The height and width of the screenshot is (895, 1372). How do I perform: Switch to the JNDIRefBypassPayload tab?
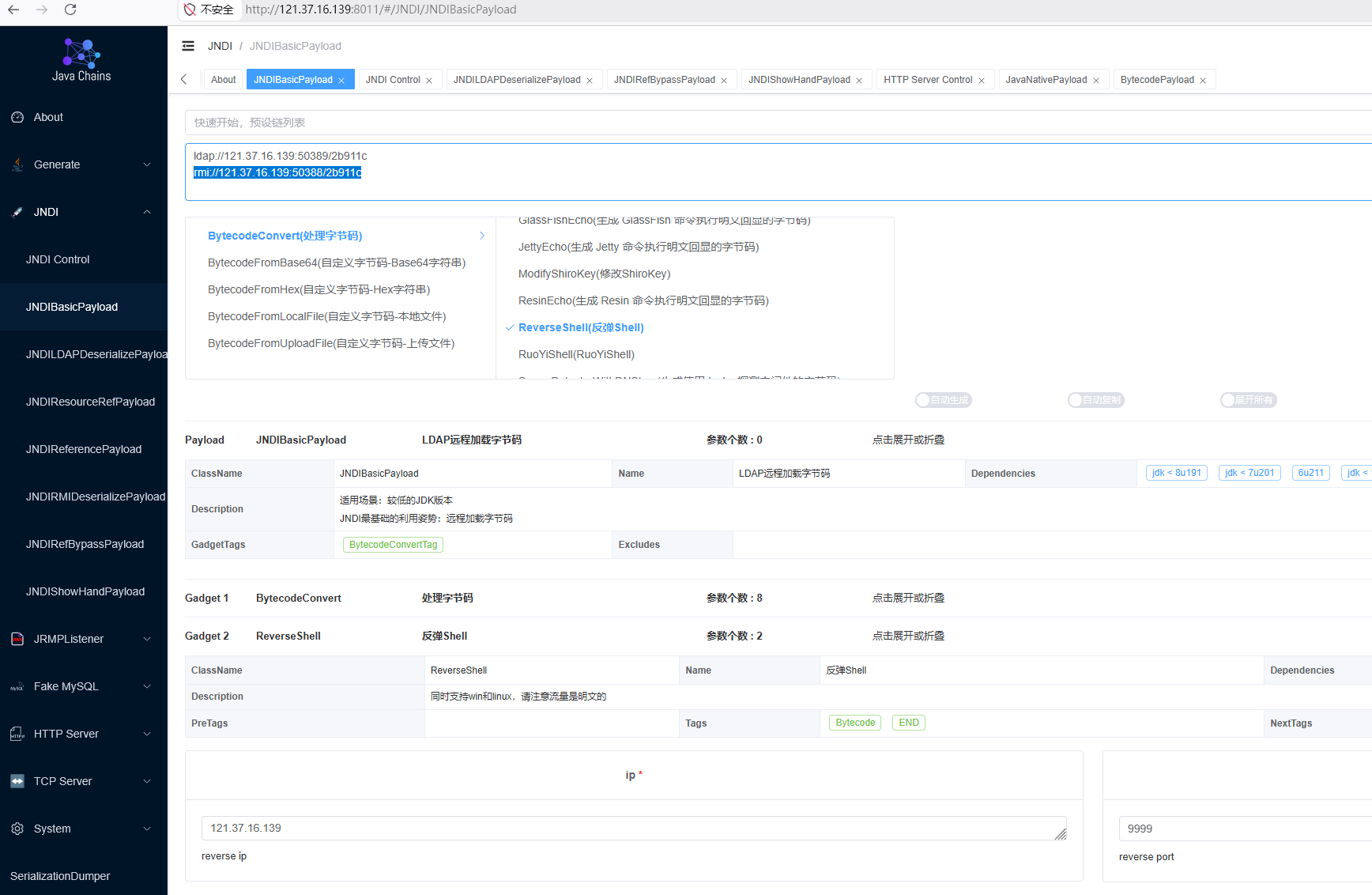point(664,80)
